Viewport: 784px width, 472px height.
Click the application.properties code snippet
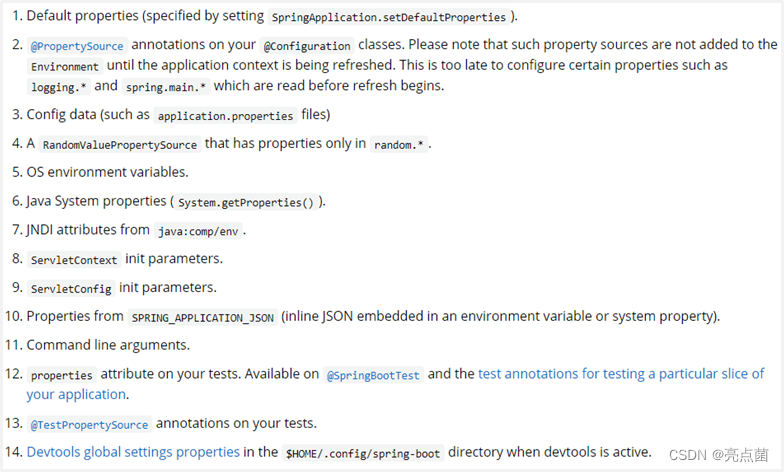point(226,116)
